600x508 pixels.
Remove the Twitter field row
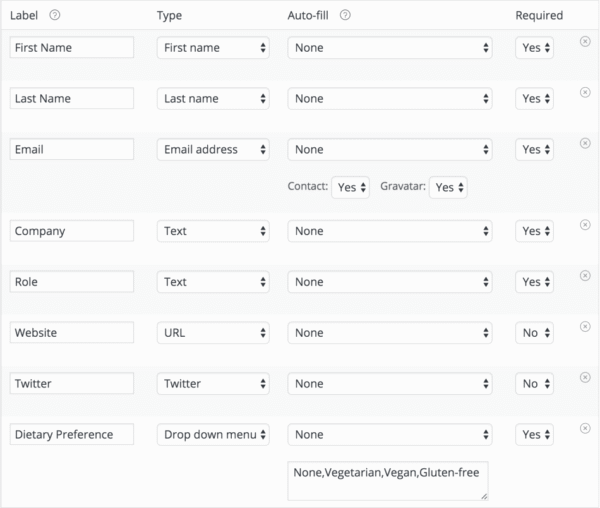pyautogui.click(x=585, y=377)
